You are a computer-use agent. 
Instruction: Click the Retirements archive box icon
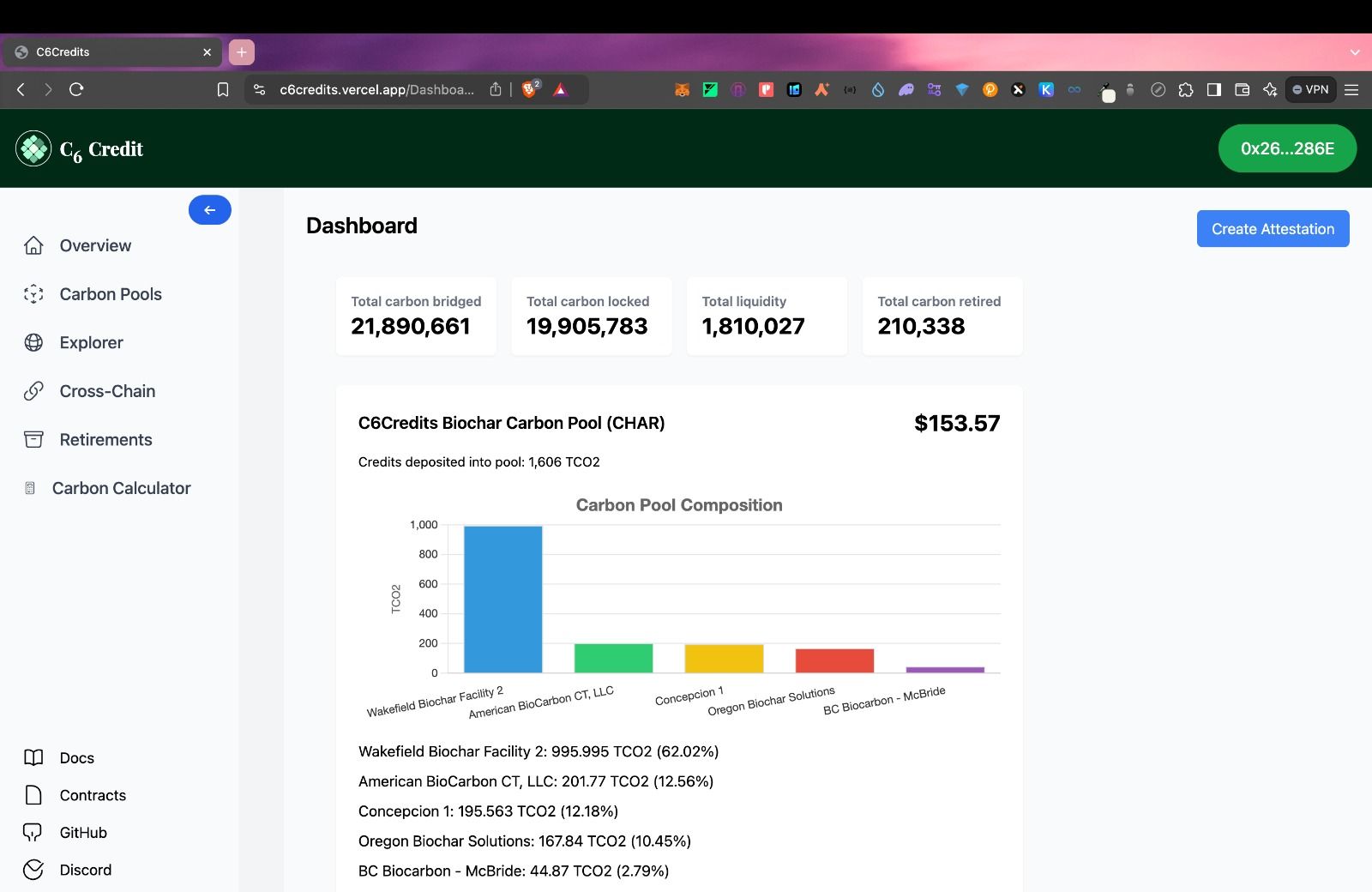[33, 439]
